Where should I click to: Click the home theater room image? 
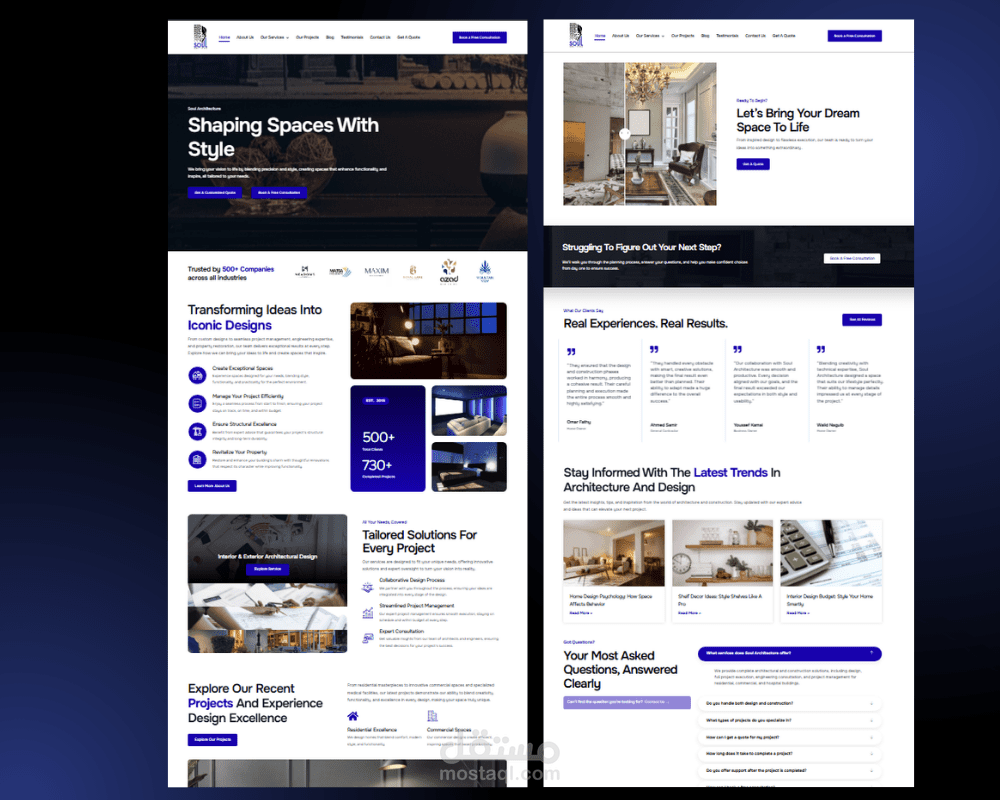pyautogui.click(x=469, y=411)
